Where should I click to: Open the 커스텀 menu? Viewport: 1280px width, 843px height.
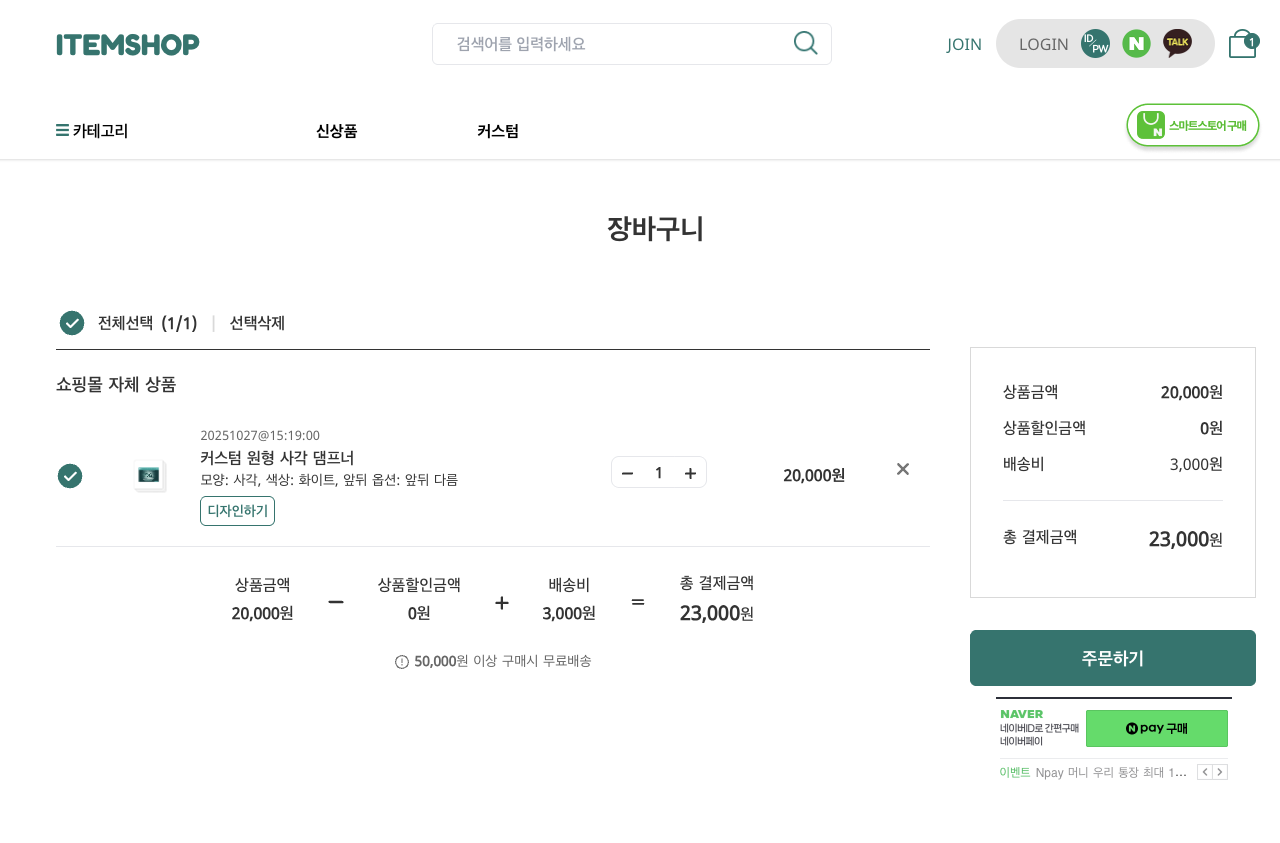(497, 130)
